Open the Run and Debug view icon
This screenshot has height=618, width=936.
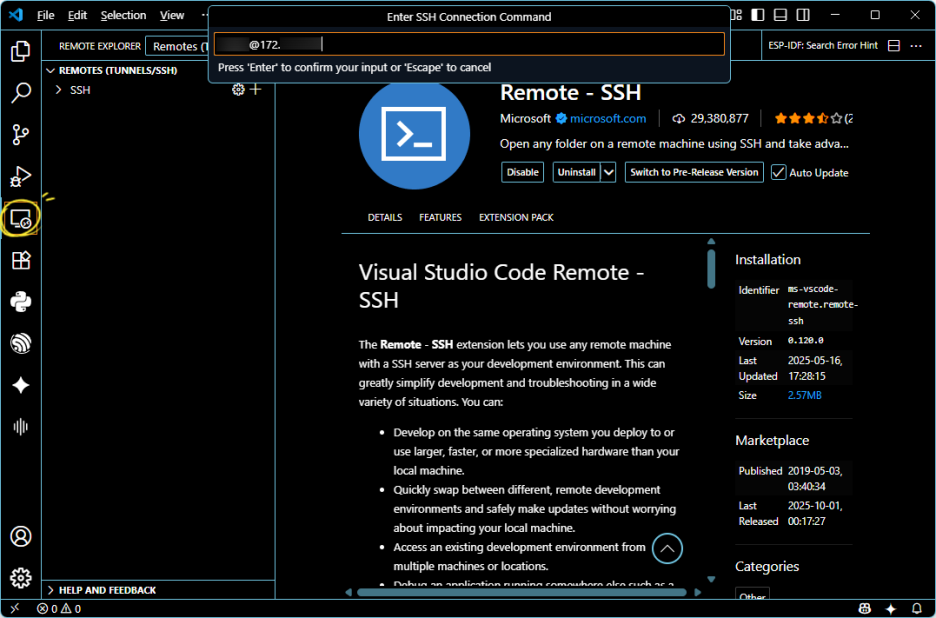coord(21,176)
